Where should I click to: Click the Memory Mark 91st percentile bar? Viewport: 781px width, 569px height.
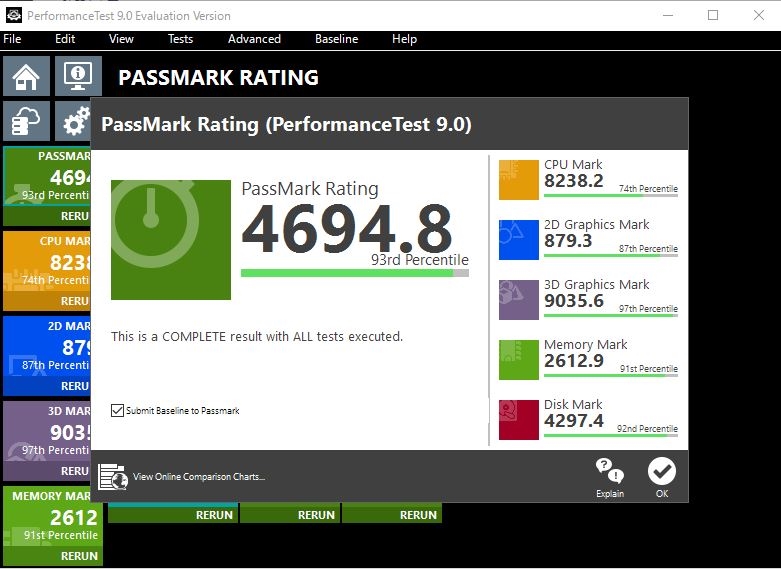point(611,375)
